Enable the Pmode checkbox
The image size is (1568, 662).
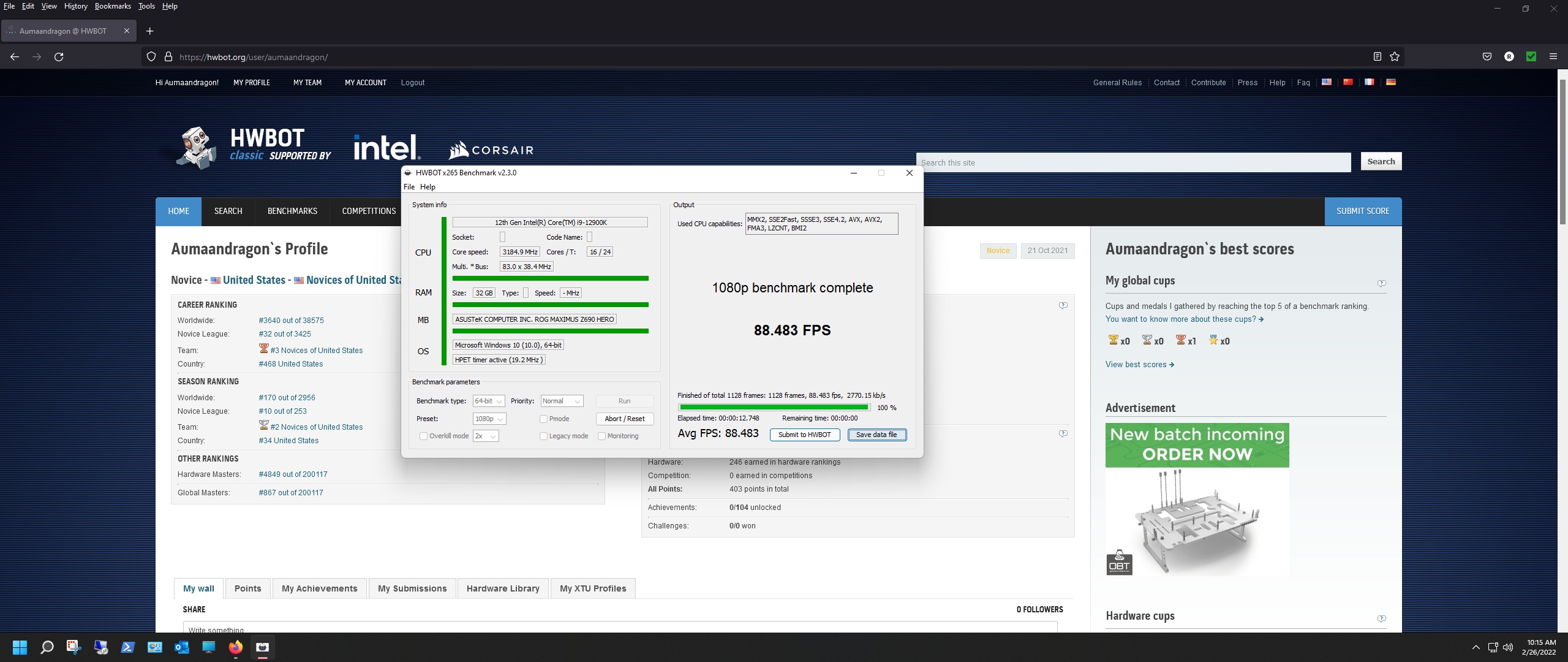point(543,419)
